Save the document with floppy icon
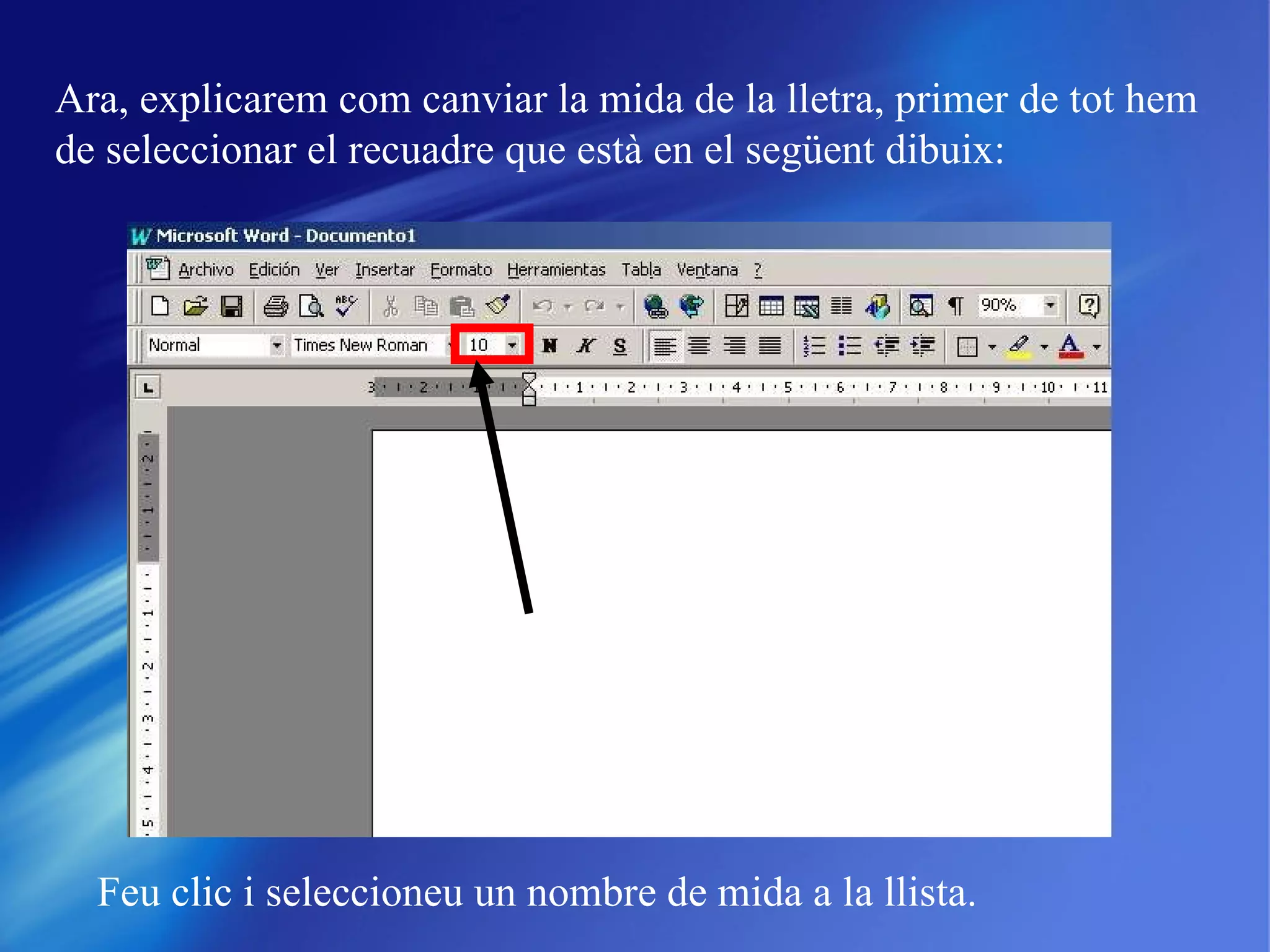The image size is (1270, 952). (x=232, y=306)
